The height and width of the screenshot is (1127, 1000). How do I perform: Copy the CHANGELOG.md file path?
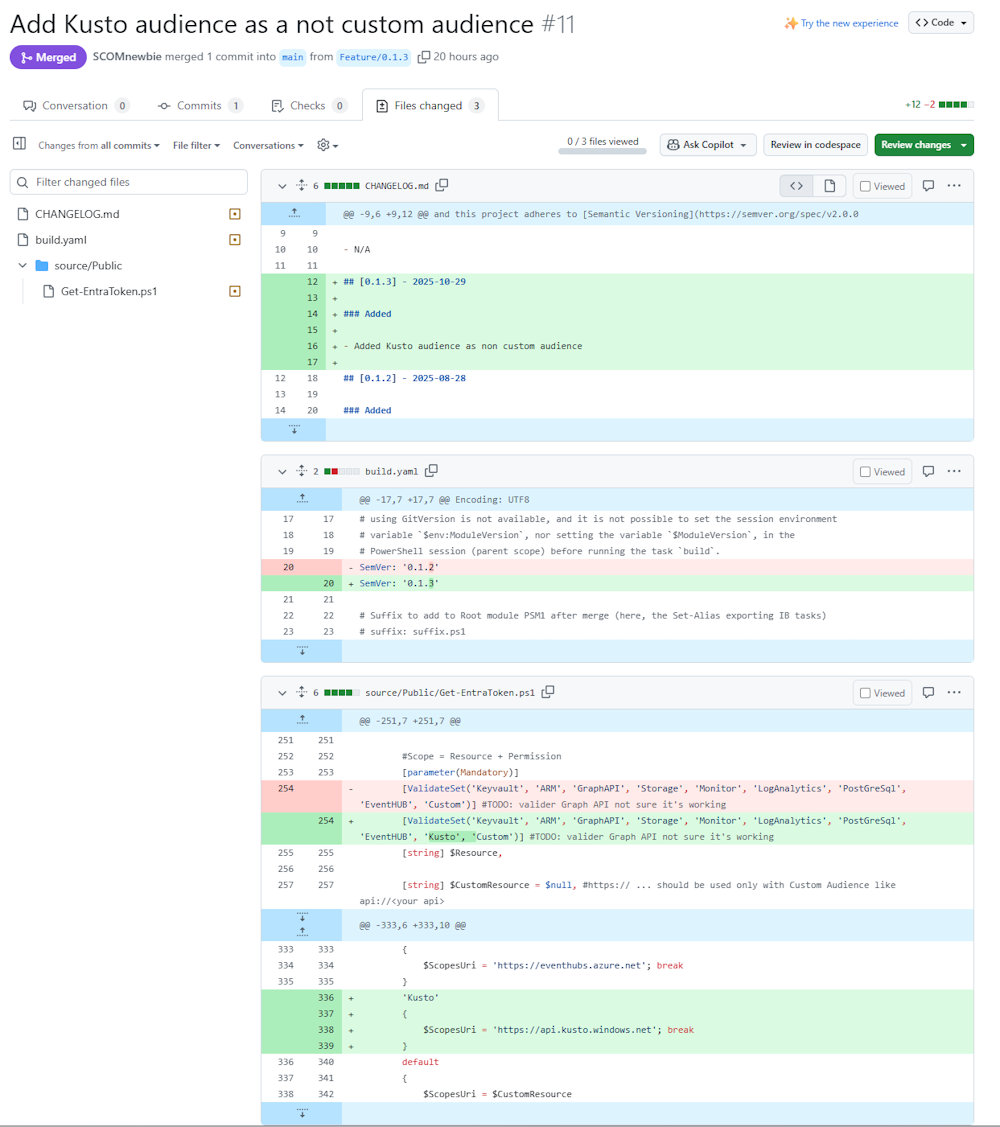click(x=442, y=185)
